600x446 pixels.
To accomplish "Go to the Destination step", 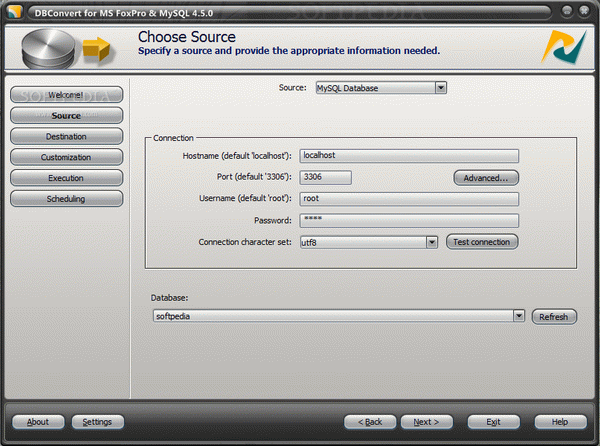I will tap(67, 136).
